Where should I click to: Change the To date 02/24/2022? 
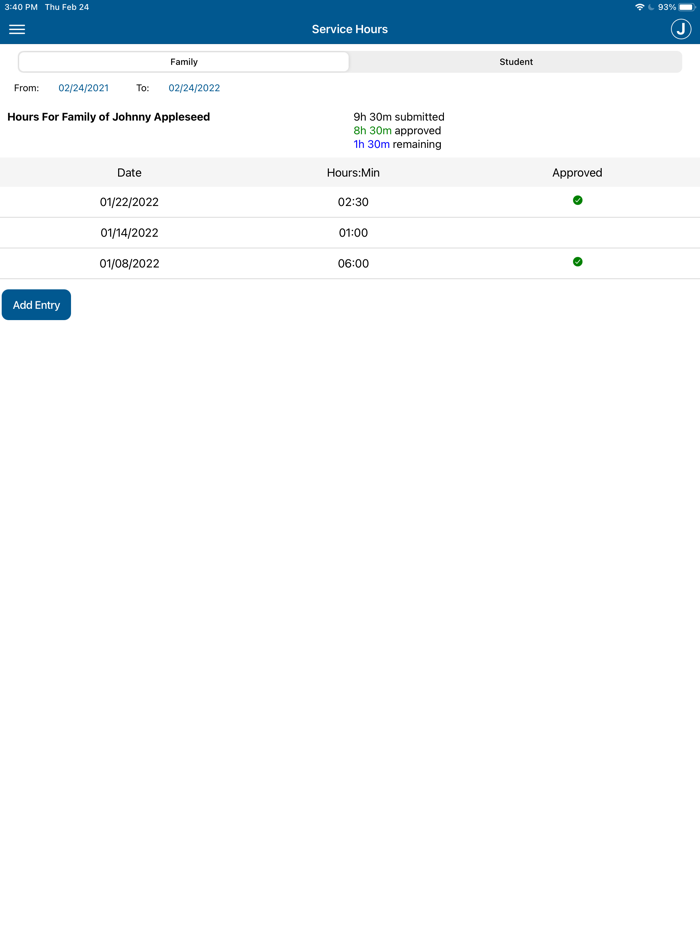click(194, 88)
